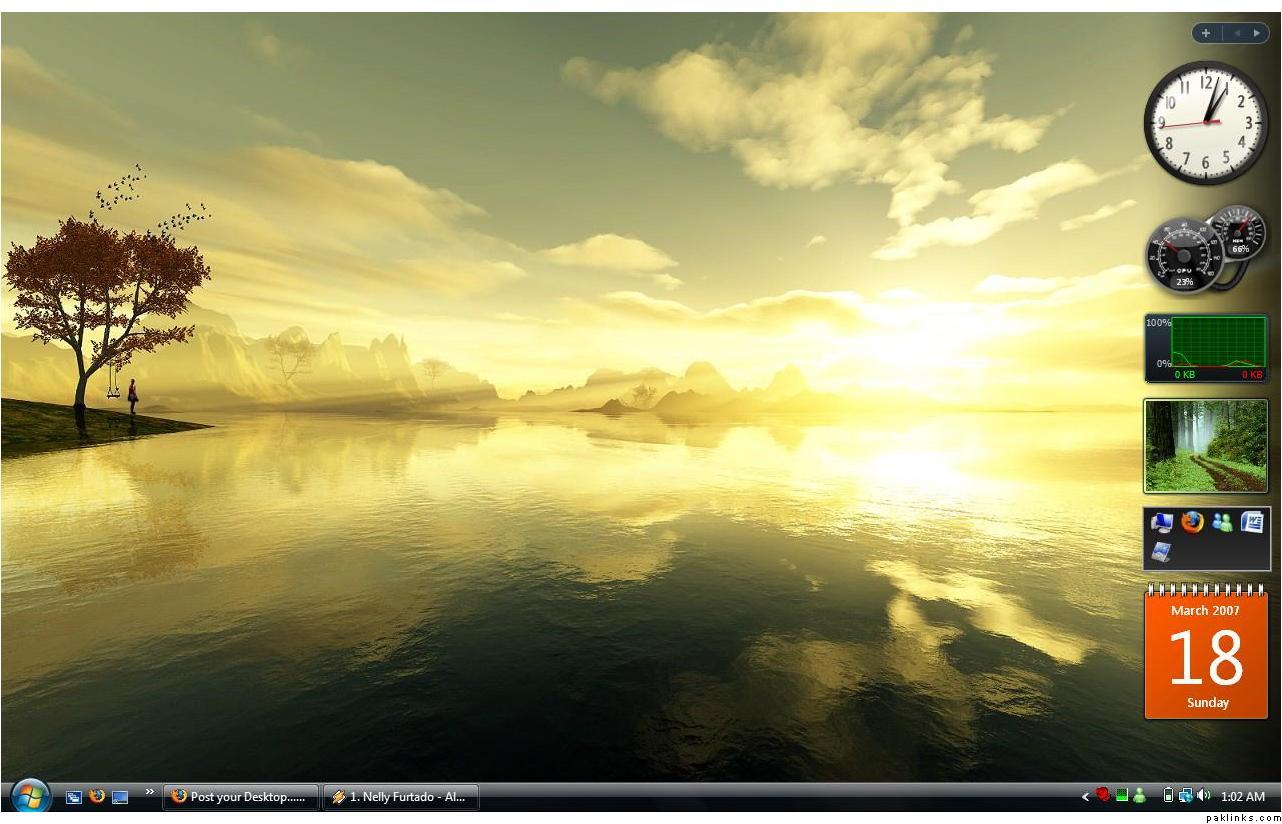Toggle Switch Between Windows quick launch icon
This screenshot has height=824, width=1282.
point(74,797)
